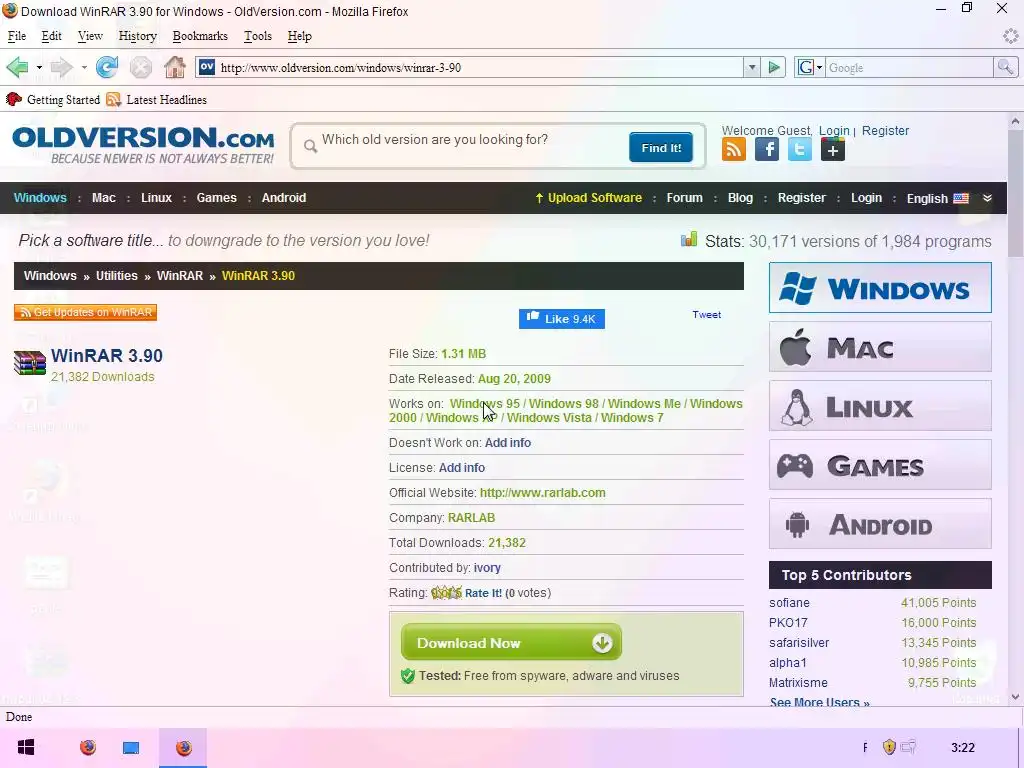Open the Getting Started bookmark

click(x=53, y=100)
